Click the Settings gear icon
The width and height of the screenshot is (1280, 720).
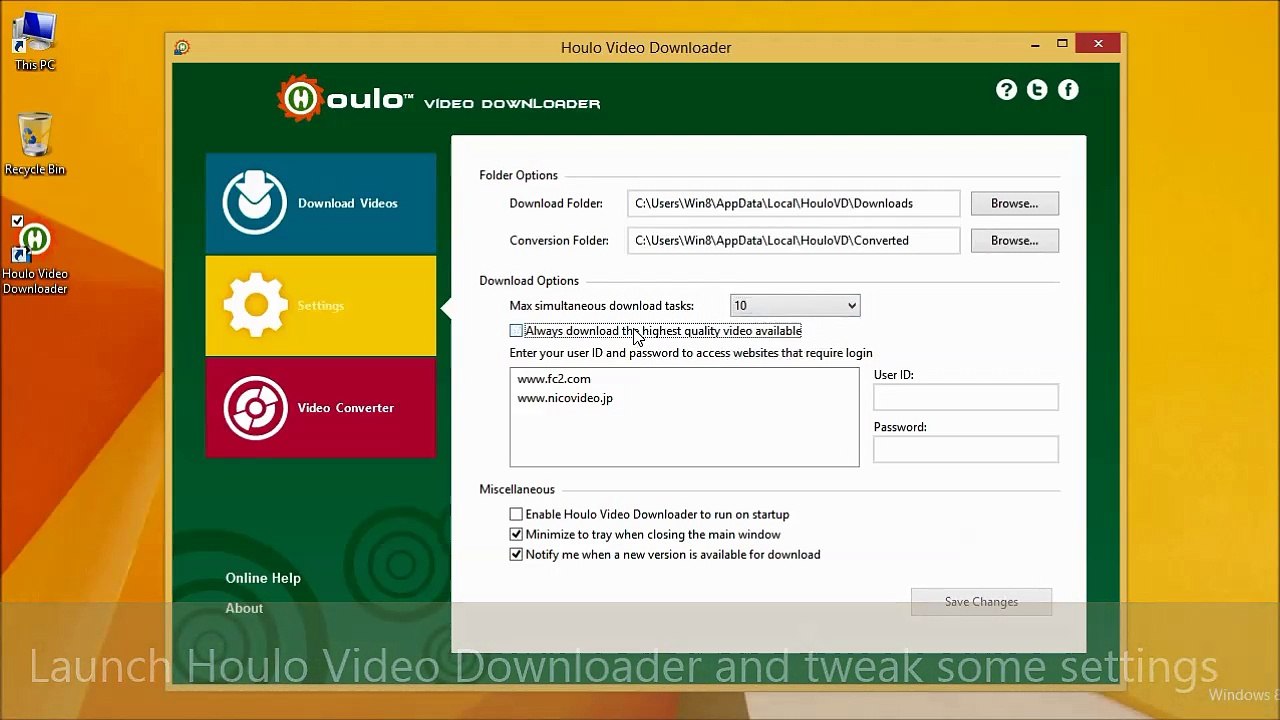click(255, 305)
